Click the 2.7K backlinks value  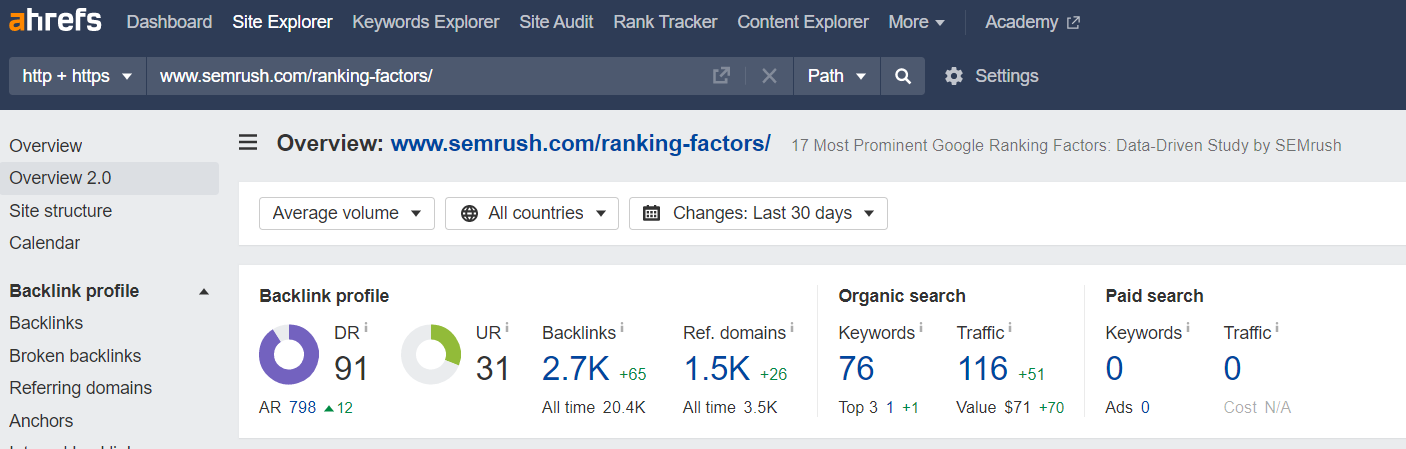click(576, 369)
